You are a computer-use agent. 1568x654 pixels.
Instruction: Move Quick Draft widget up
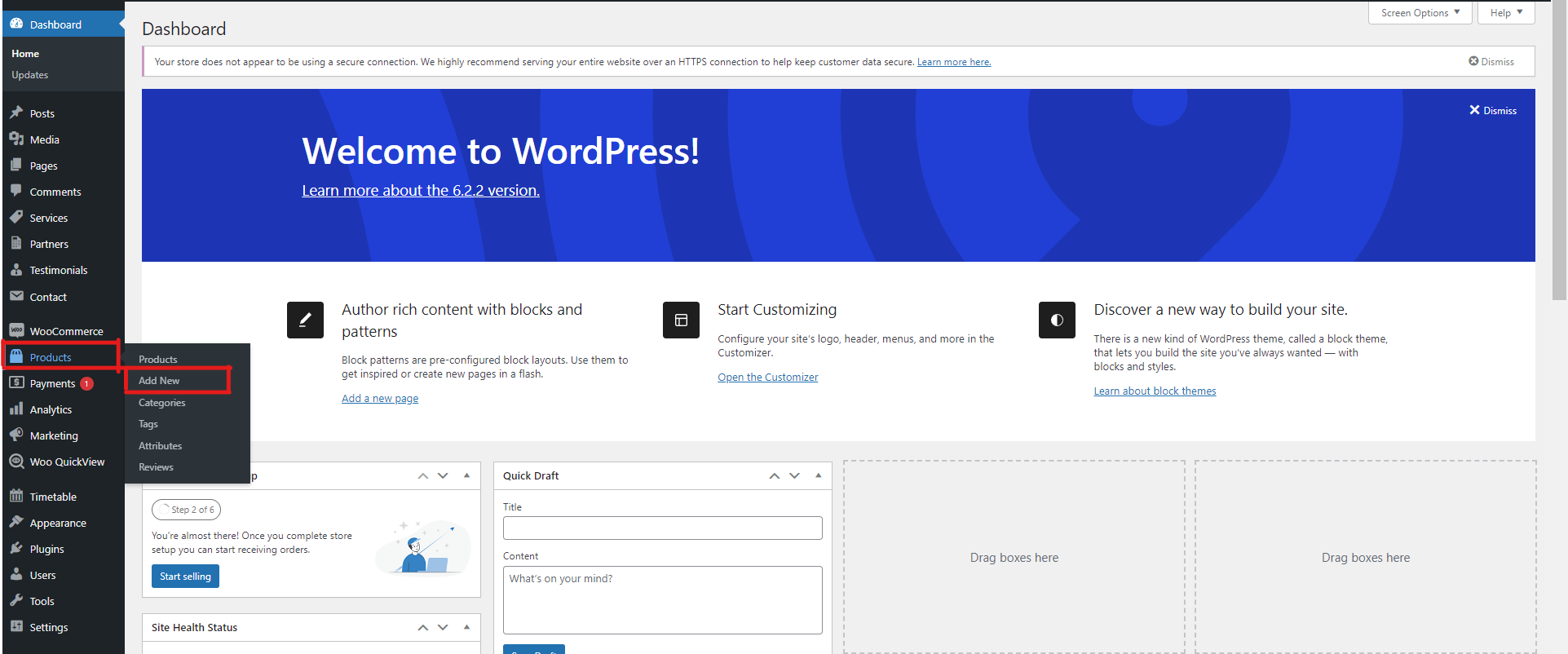(774, 475)
